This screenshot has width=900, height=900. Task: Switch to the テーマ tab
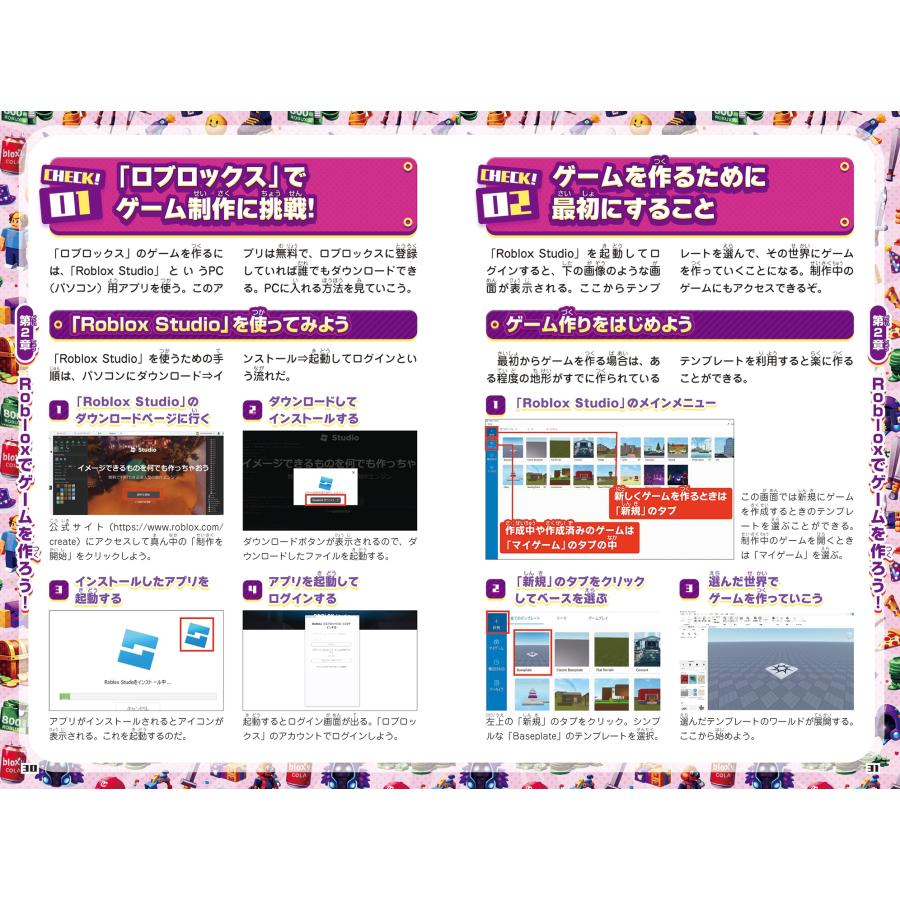(561, 618)
